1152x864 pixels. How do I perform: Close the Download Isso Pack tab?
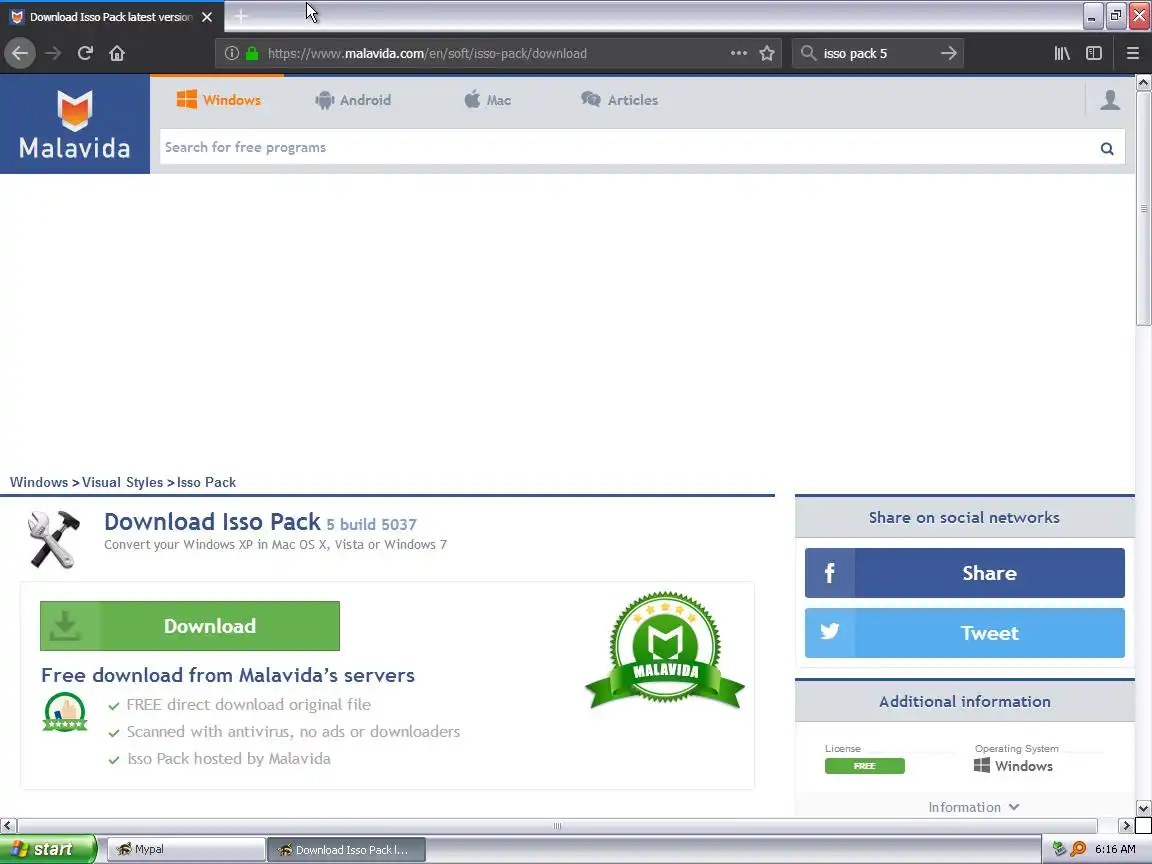(207, 16)
